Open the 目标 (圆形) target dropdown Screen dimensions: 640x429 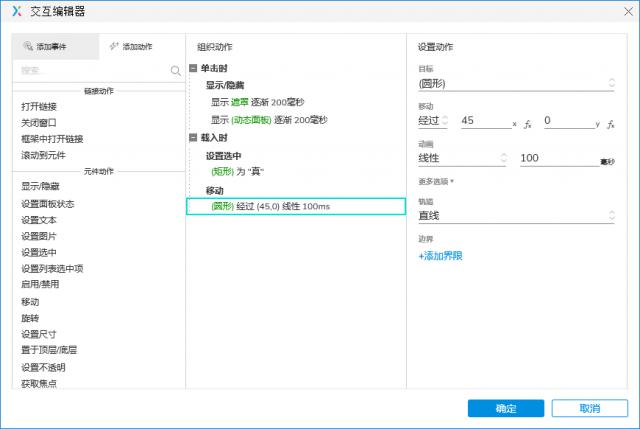coord(516,83)
